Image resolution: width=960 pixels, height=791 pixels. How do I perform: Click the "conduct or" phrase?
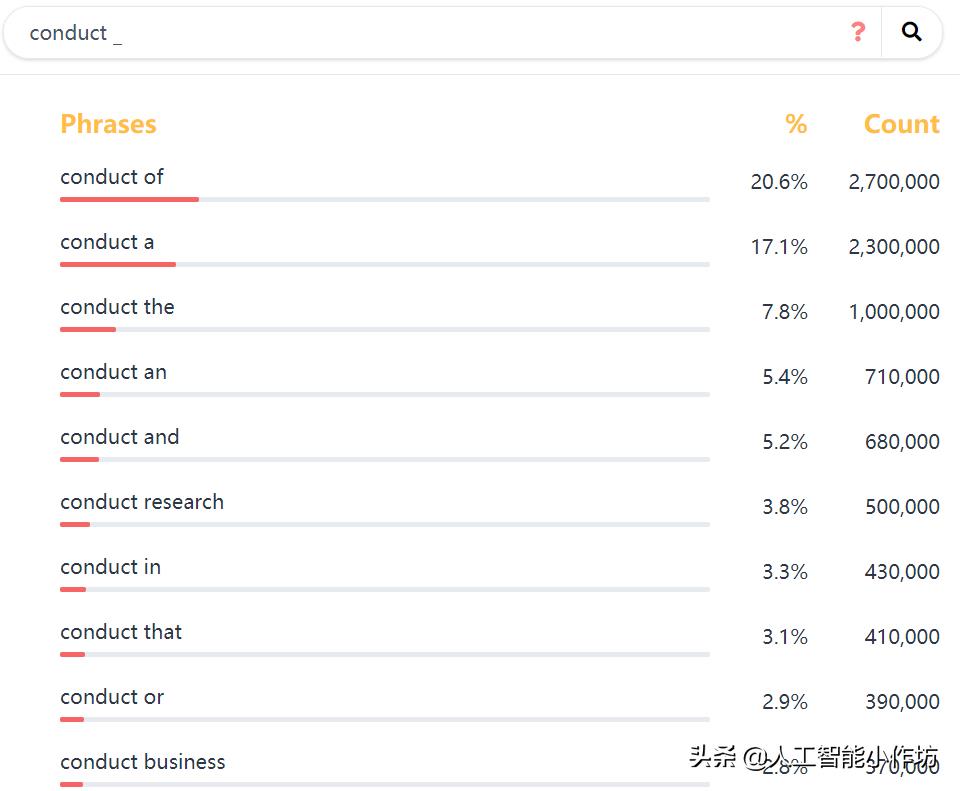point(112,697)
